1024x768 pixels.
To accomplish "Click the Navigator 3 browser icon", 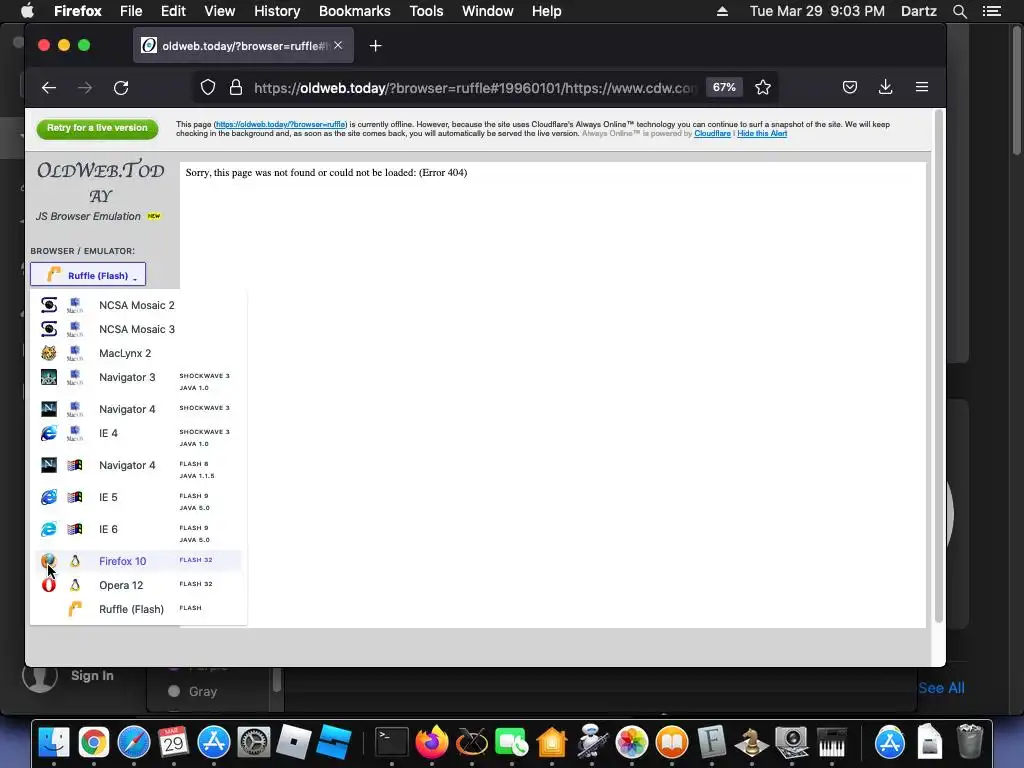I will coord(49,377).
